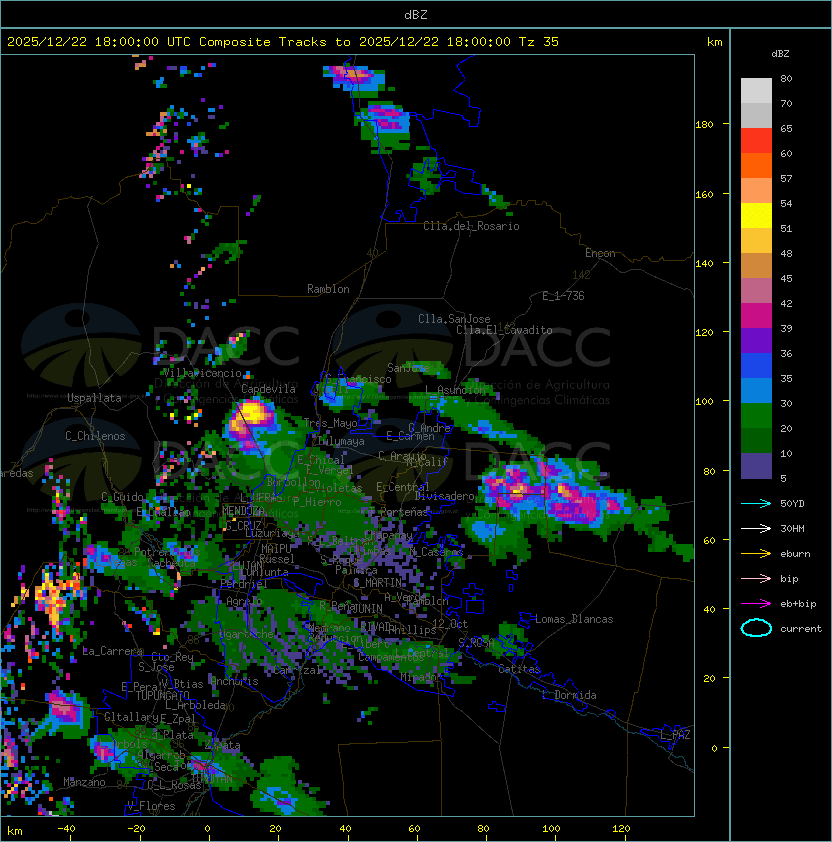Click the 'Catitas' map label
The image size is (832, 842).
tap(519, 669)
